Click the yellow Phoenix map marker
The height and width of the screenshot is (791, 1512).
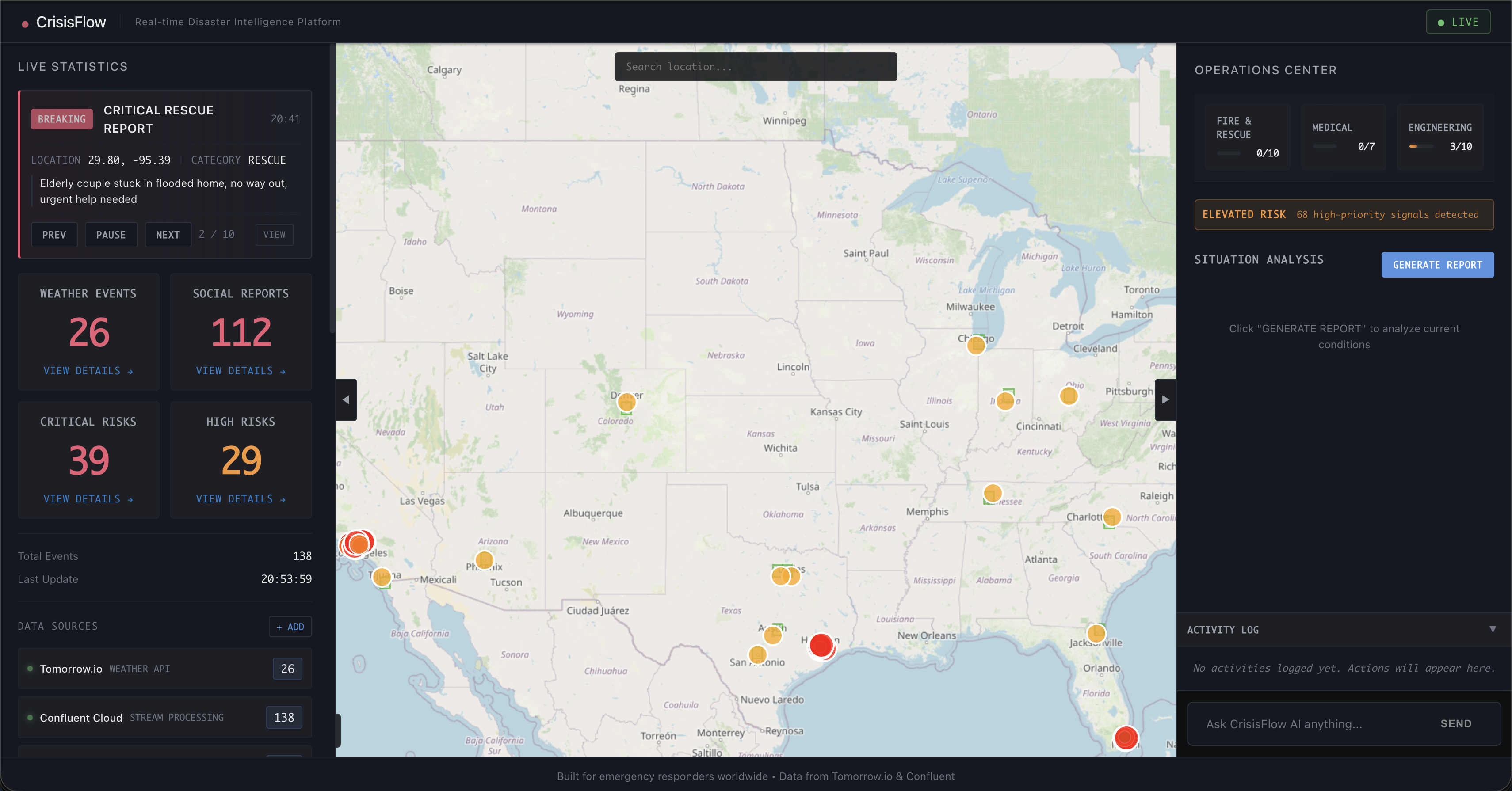coord(484,560)
